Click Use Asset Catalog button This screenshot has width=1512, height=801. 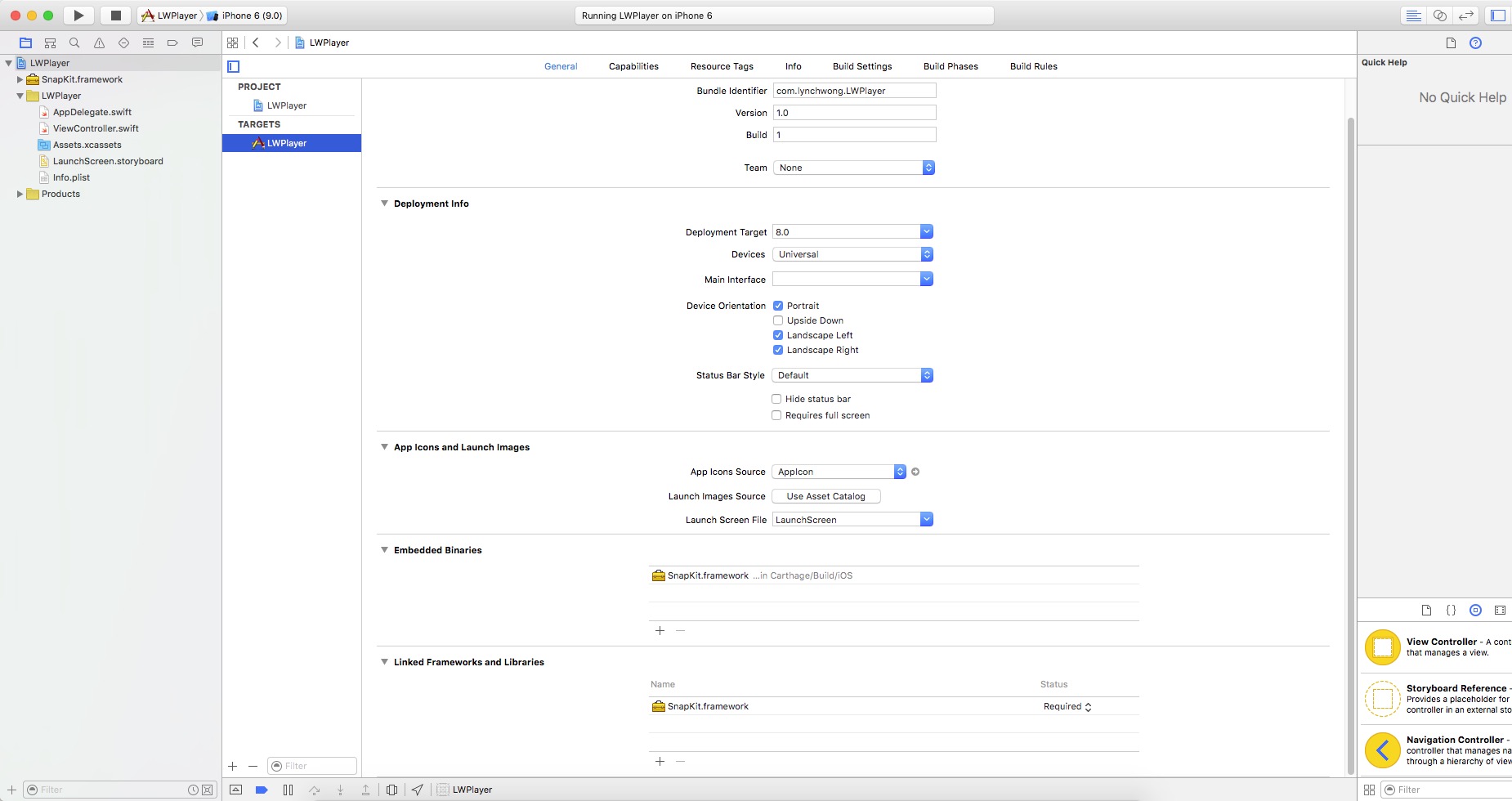pos(825,496)
